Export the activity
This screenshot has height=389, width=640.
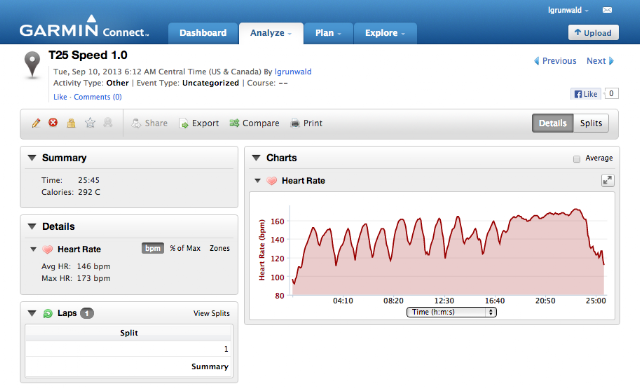pos(199,123)
